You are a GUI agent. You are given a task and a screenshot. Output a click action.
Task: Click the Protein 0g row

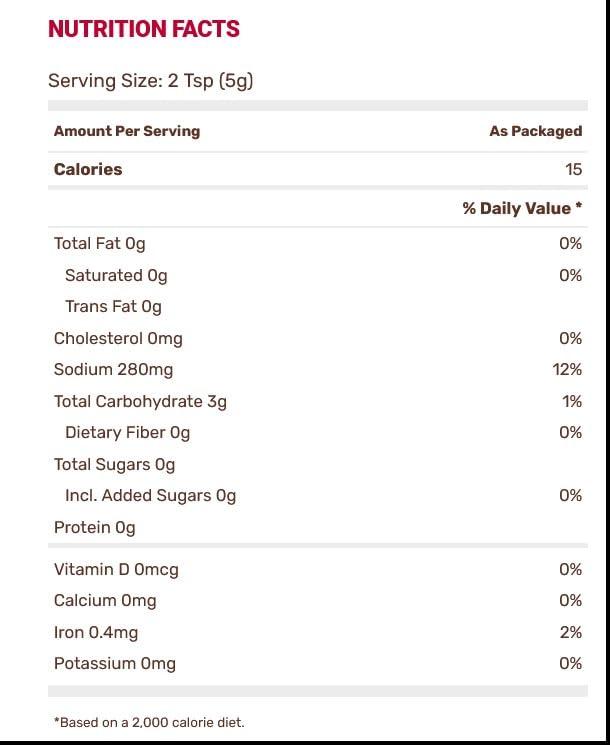tap(94, 527)
